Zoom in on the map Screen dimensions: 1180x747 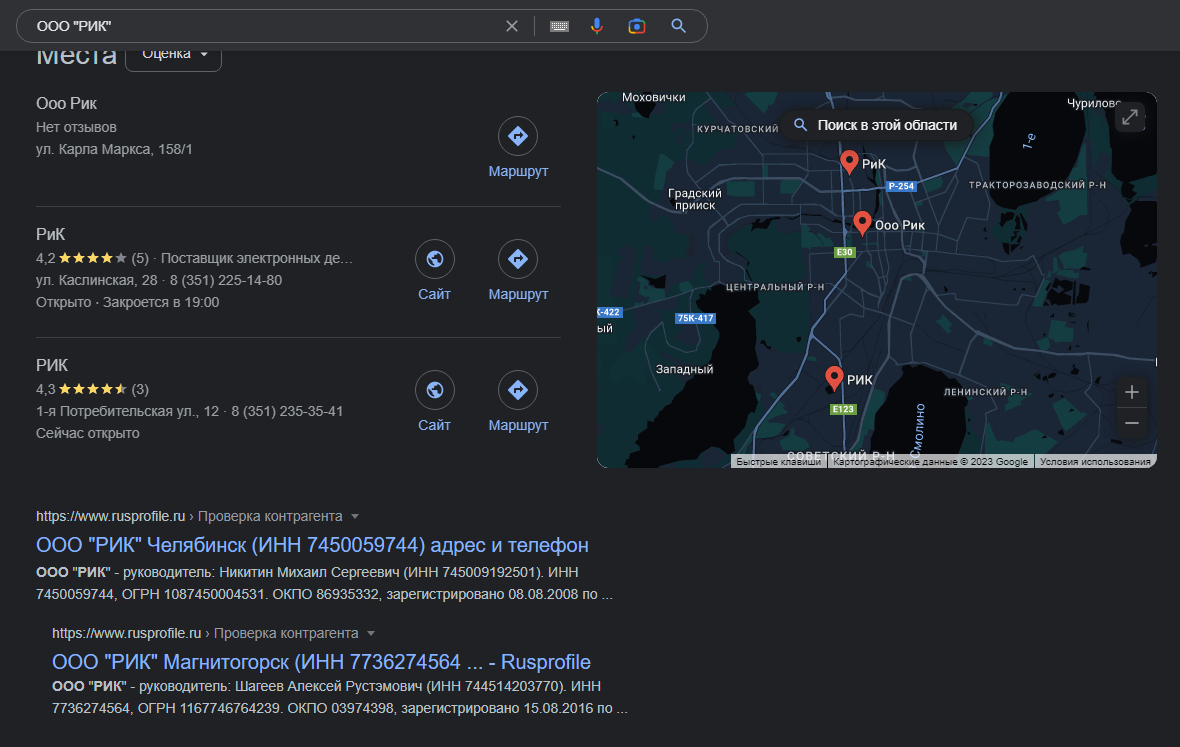(x=1132, y=392)
